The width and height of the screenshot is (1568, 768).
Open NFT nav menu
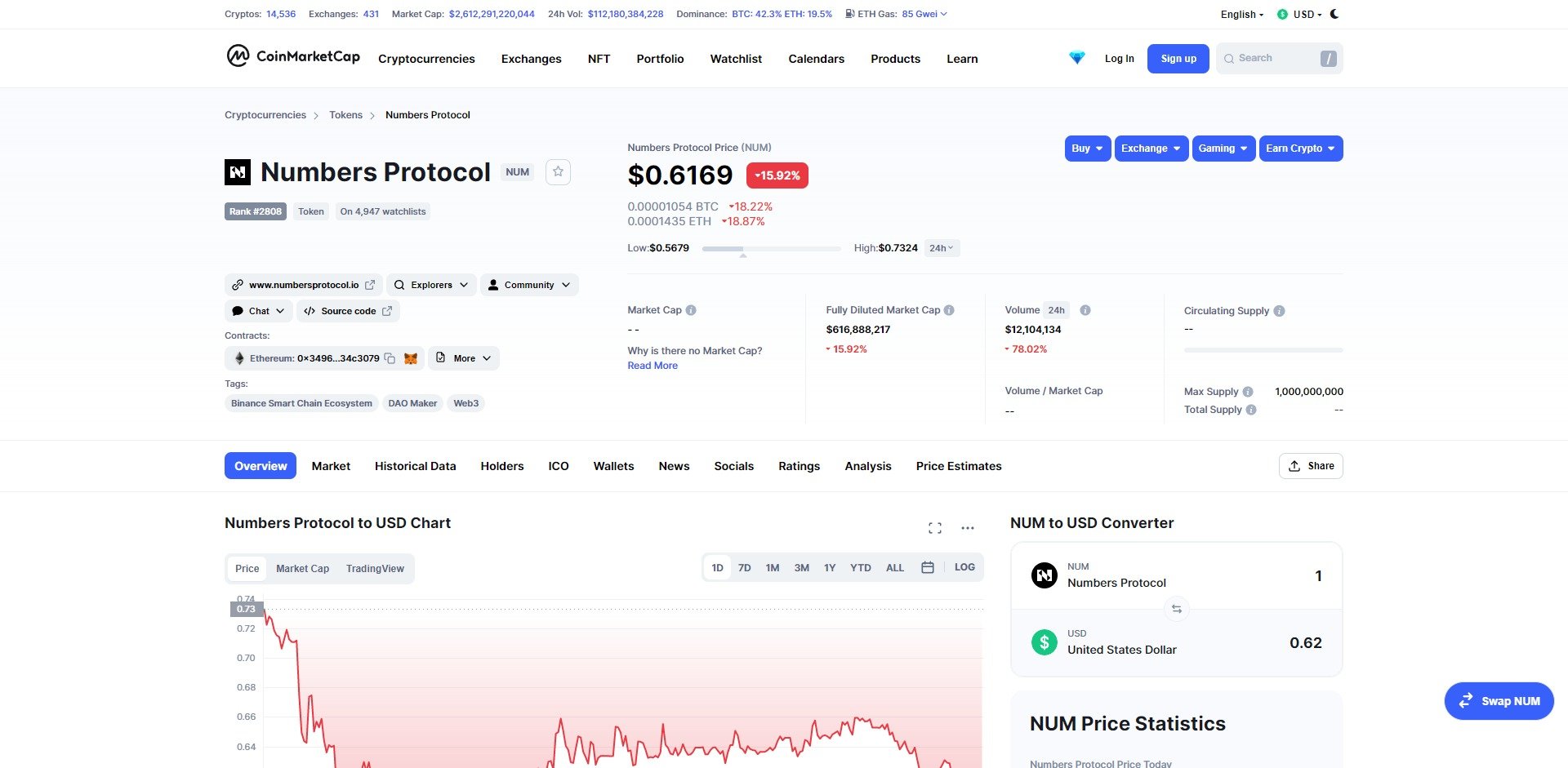tap(599, 59)
